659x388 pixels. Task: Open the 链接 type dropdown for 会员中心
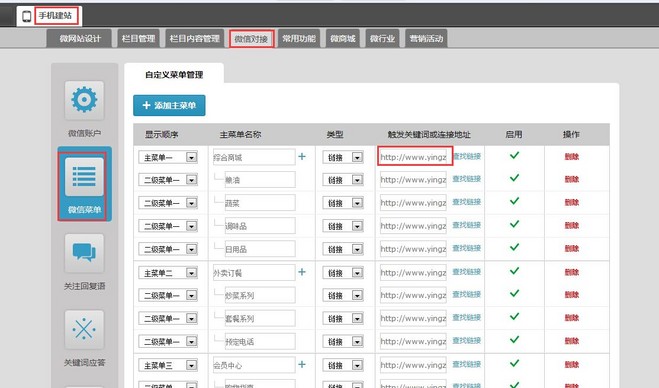pyautogui.click(x=343, y=365)
